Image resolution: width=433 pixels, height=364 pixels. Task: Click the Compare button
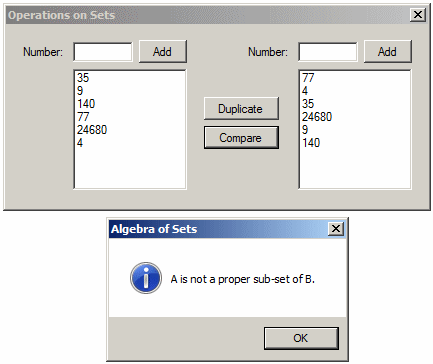tap(241, 137)
